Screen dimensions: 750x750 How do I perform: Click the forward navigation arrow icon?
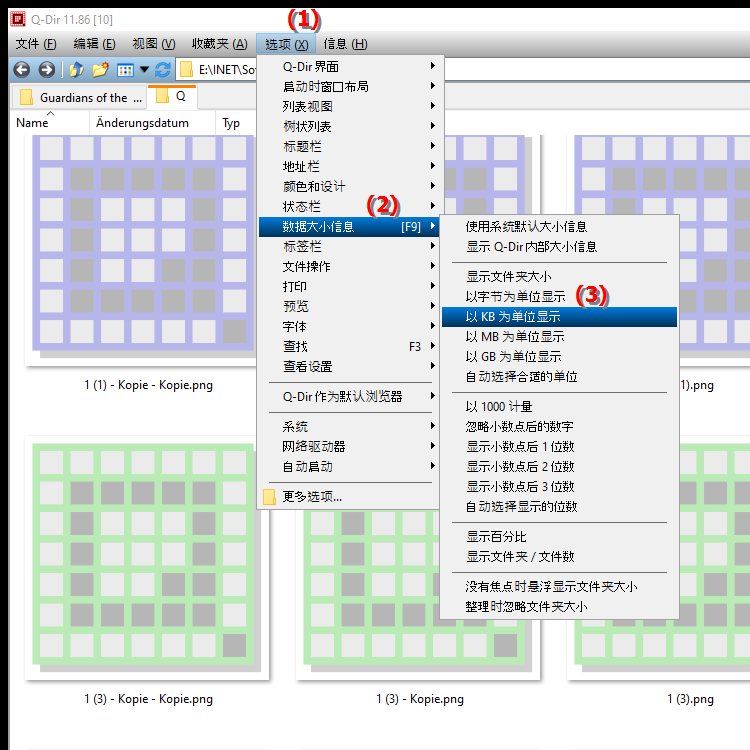pos(46,70)
